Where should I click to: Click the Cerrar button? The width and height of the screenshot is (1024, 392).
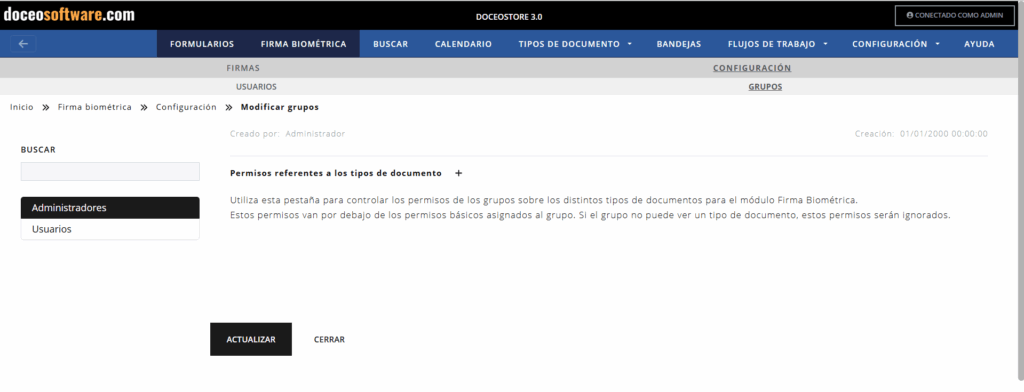pyautogui.click(x=329, y=339)
